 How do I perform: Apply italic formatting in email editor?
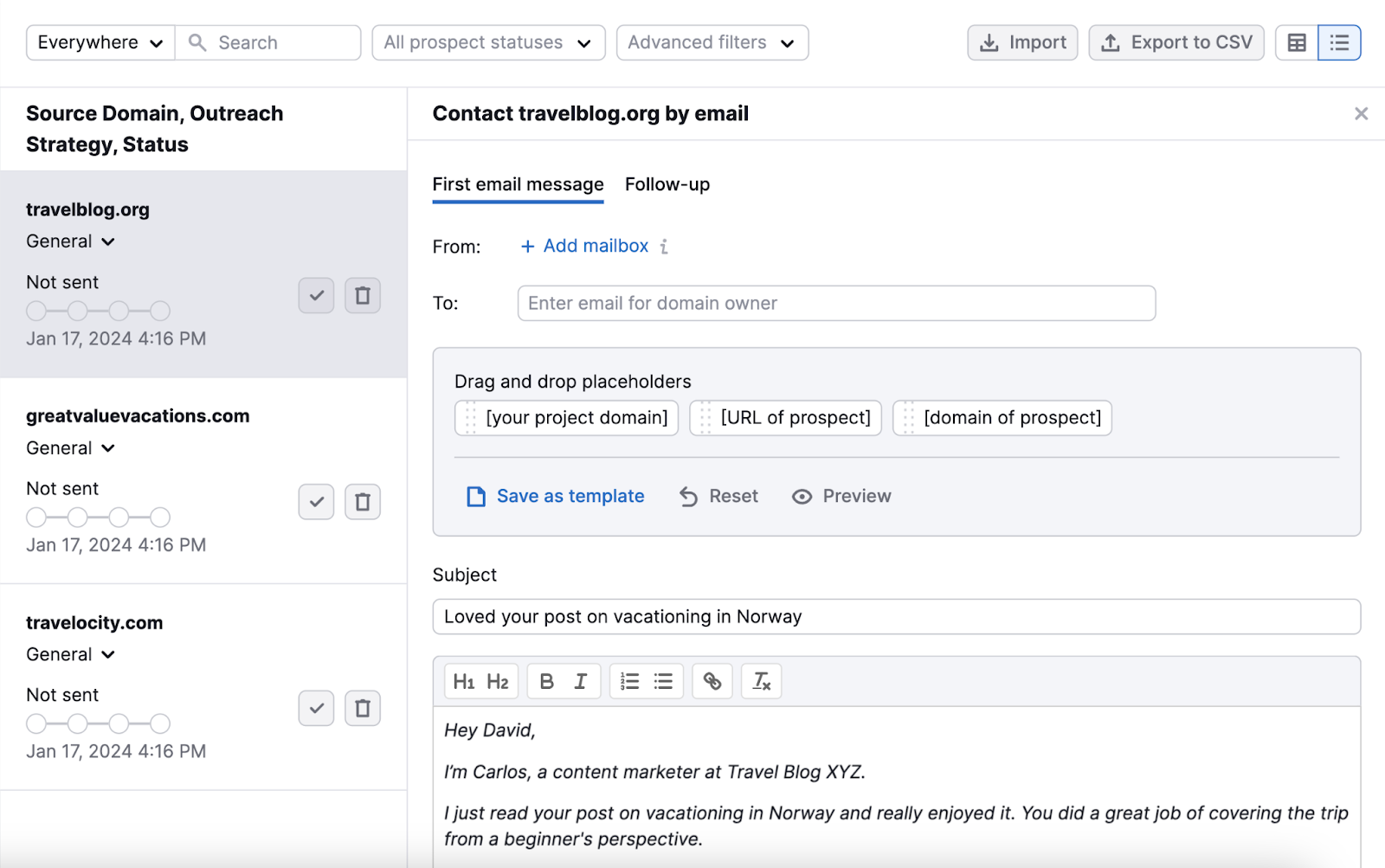[x=581, y=681]
